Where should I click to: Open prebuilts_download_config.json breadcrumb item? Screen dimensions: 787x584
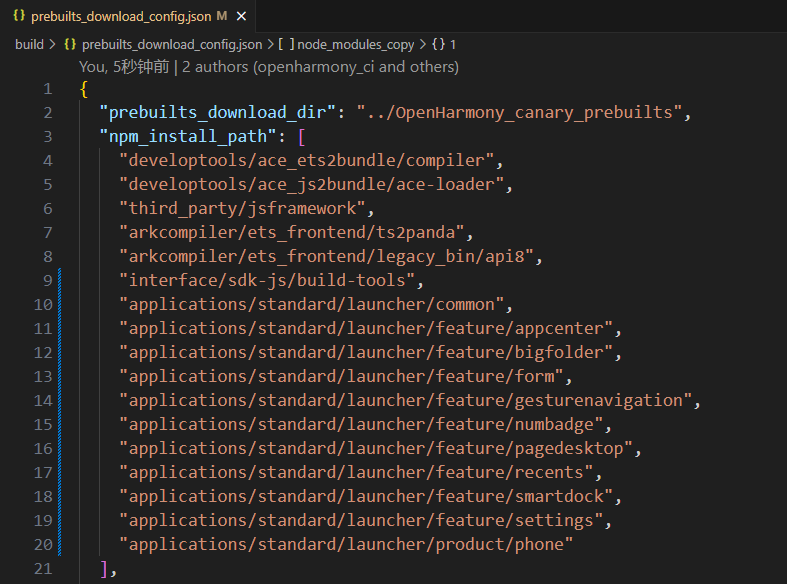[172, 45]
